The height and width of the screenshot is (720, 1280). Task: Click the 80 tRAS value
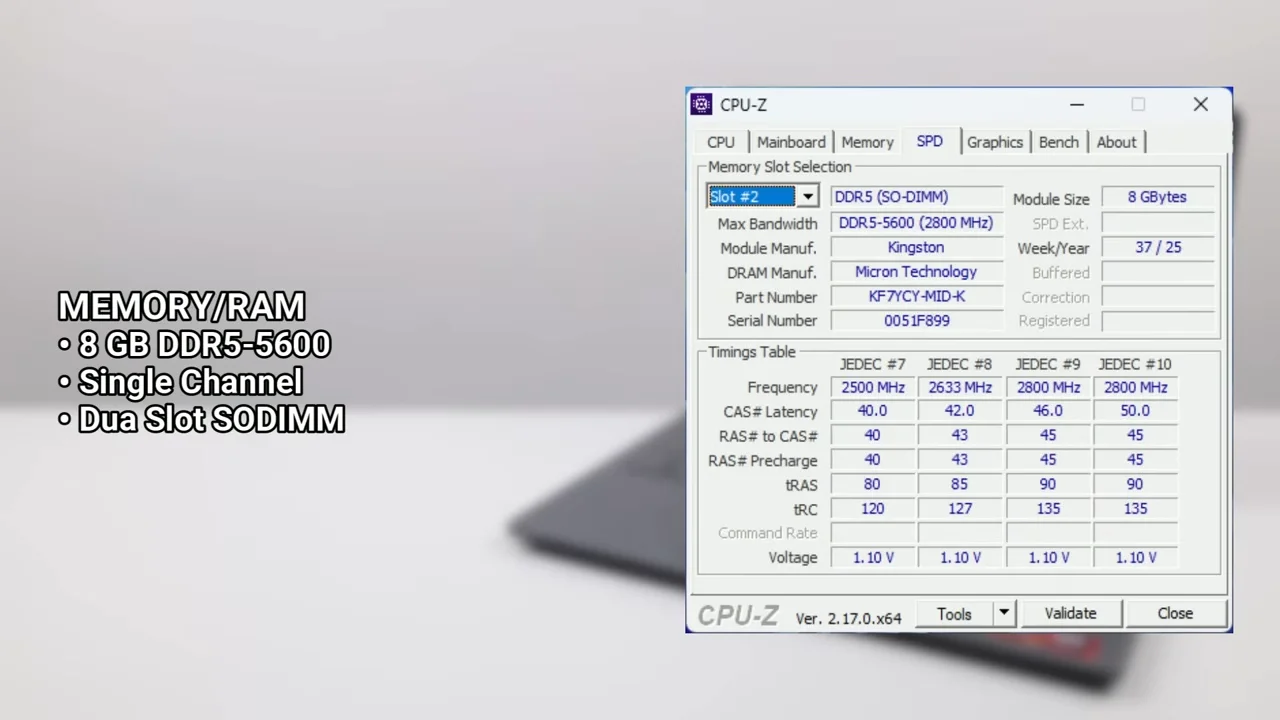872,484
